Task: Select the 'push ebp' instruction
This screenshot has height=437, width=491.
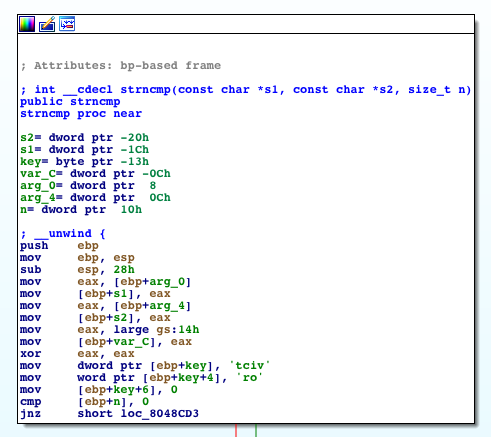Action: pyautogui.click(x=59, y=245)
